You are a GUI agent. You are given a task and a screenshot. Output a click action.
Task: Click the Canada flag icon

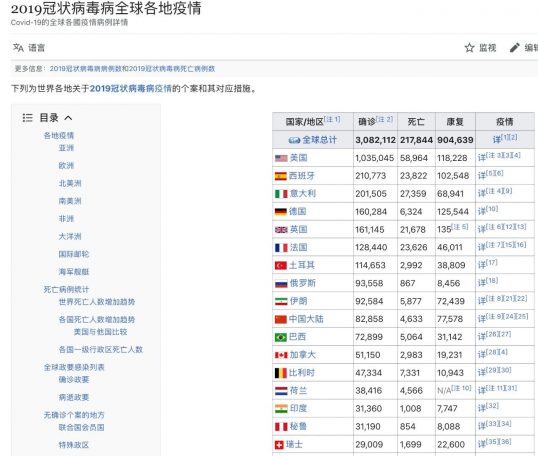281,355
